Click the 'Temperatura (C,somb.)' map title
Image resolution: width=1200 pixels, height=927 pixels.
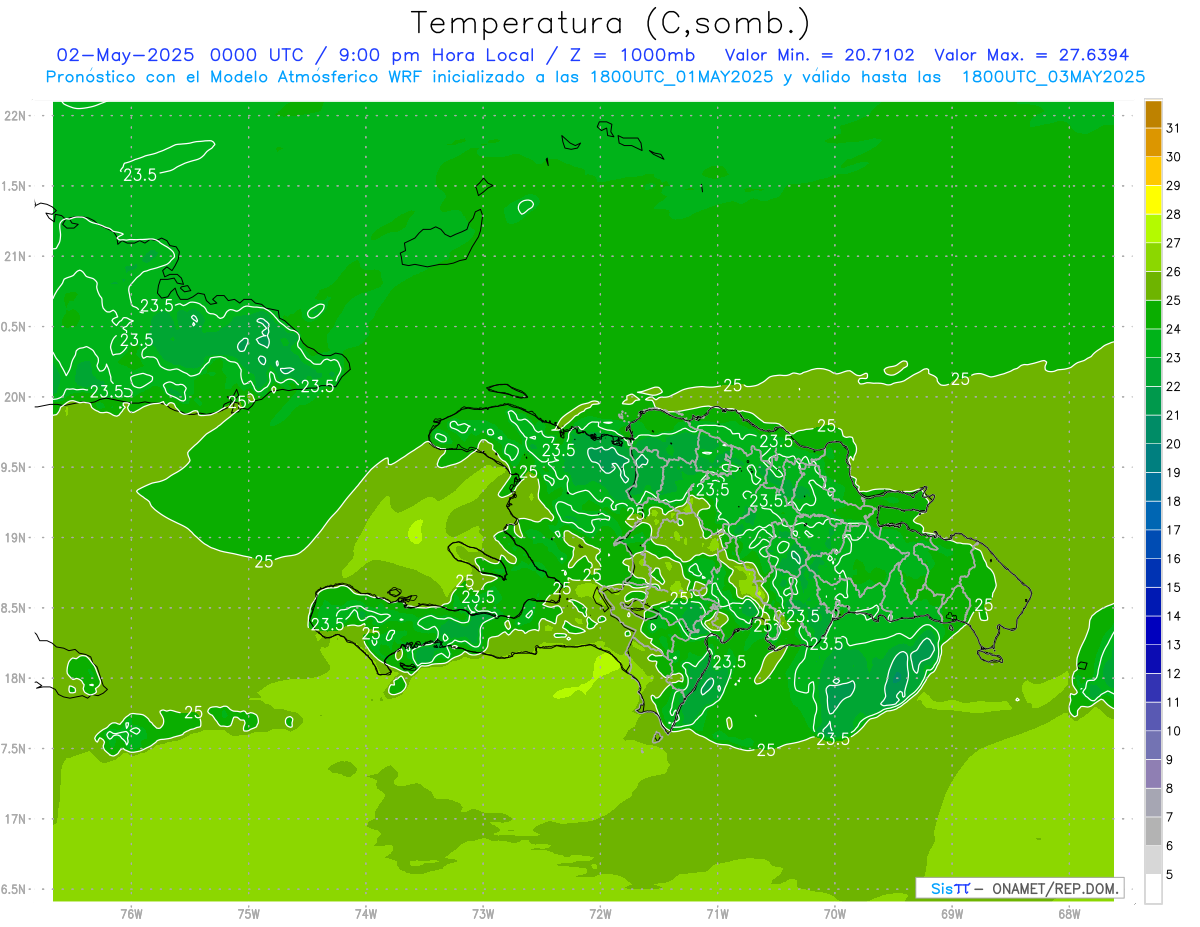(610, 23)
